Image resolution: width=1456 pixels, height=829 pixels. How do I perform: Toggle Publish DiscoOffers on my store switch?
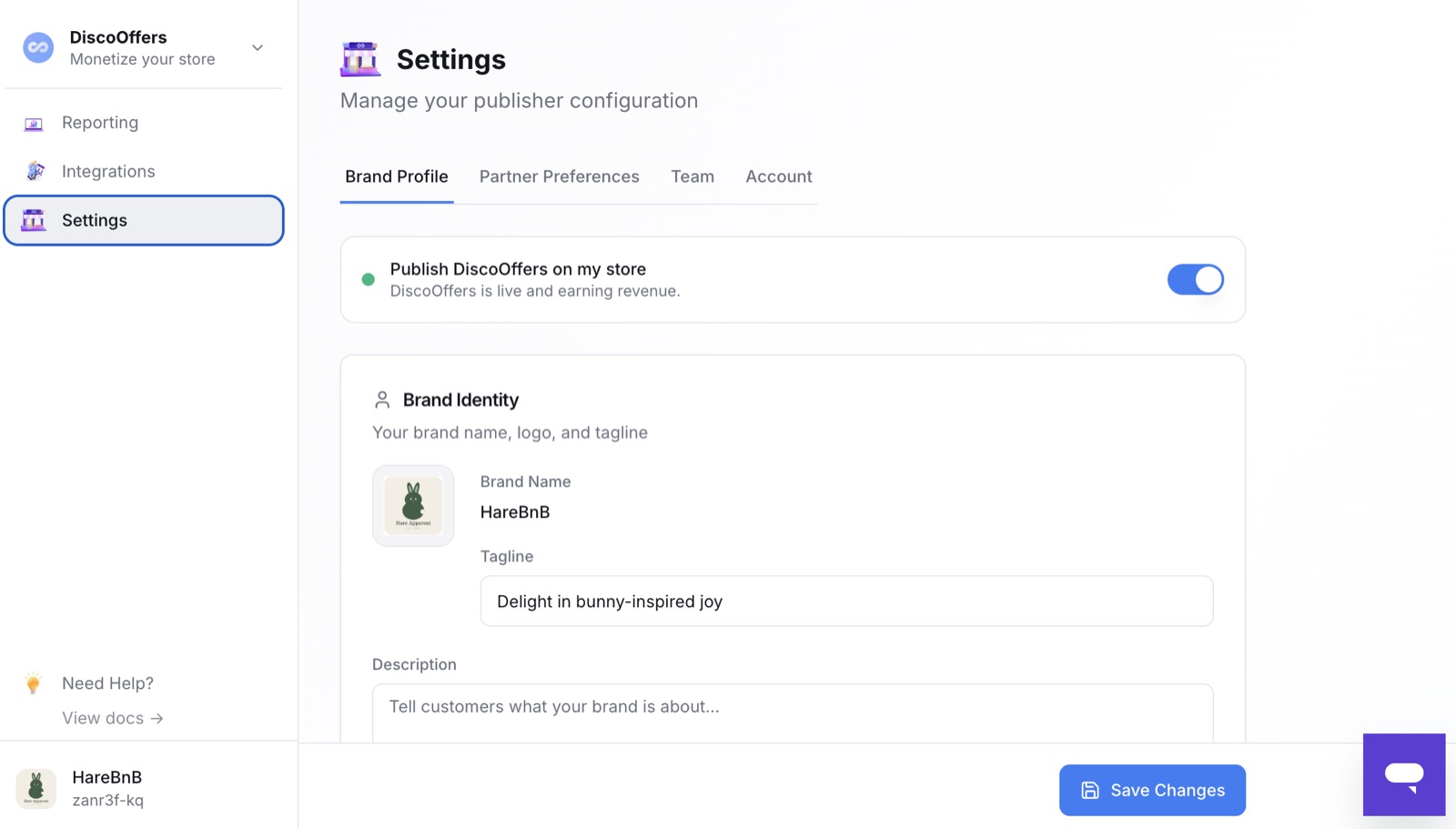(1196, 279)
